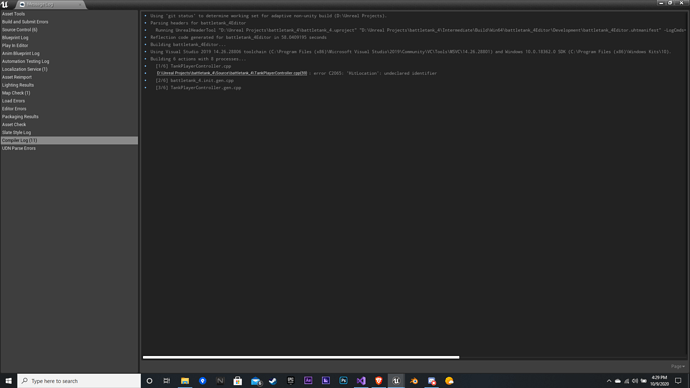Viewport: 690px width, 388px height.
Task: Select Play In Editor log
Action: [69, 46]
